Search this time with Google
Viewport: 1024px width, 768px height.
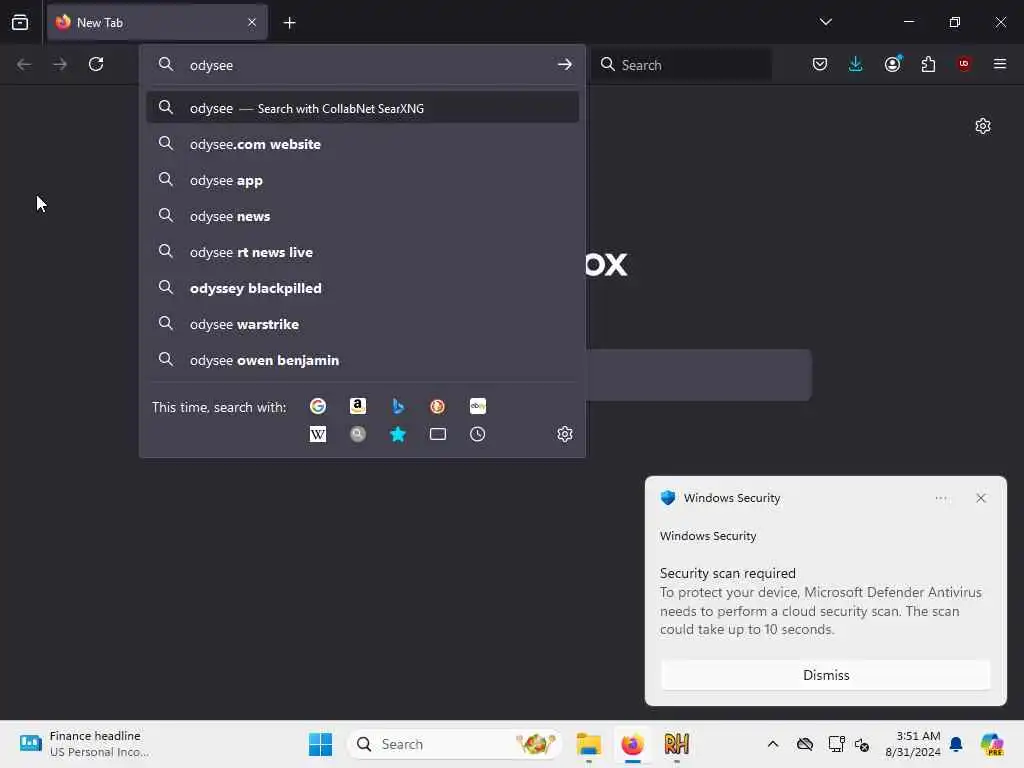click(318, 406)
